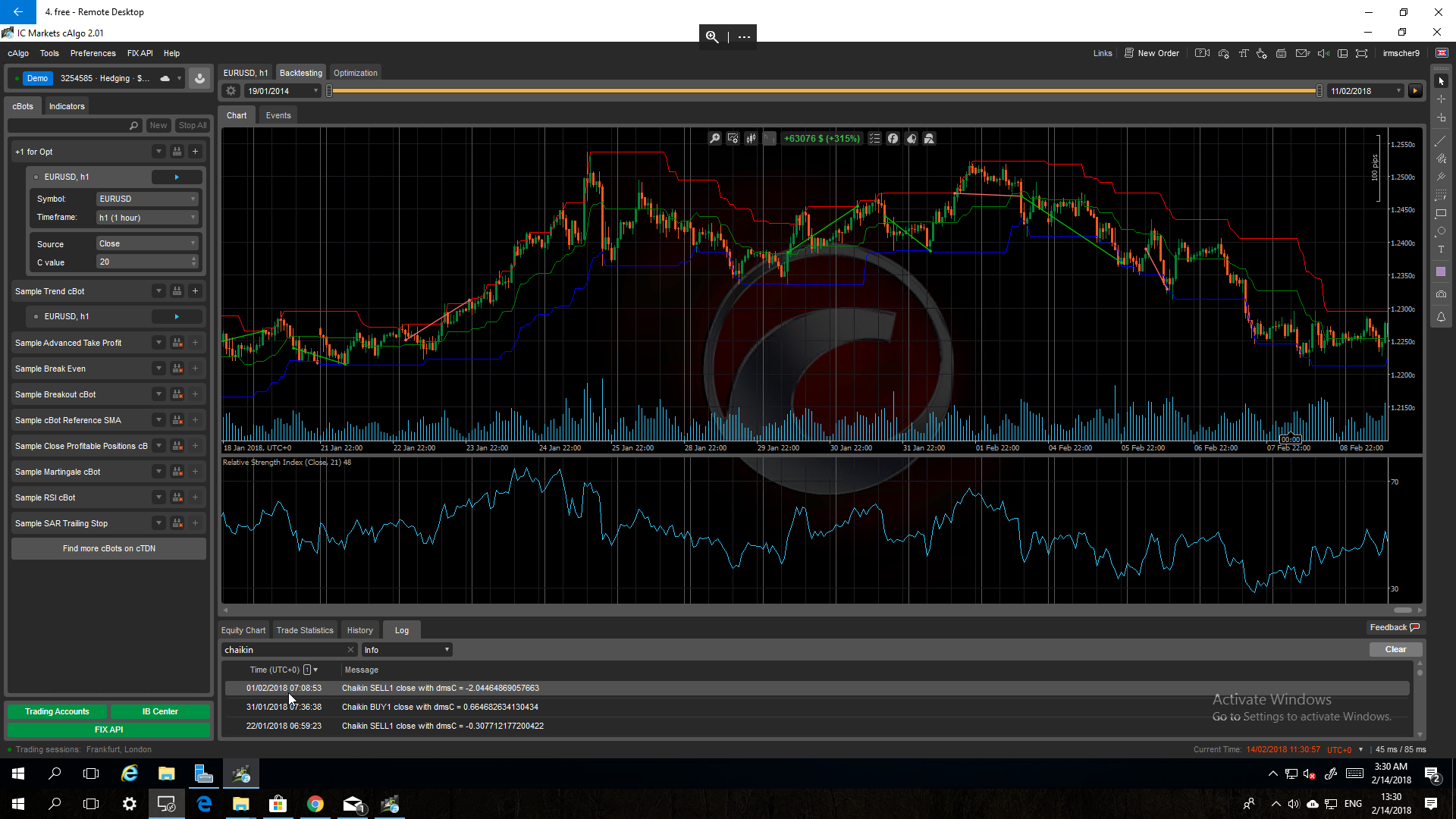Open the Trade Statistics tab
Viewport: 1456px width, 819px height.
(x=305, y=630)
